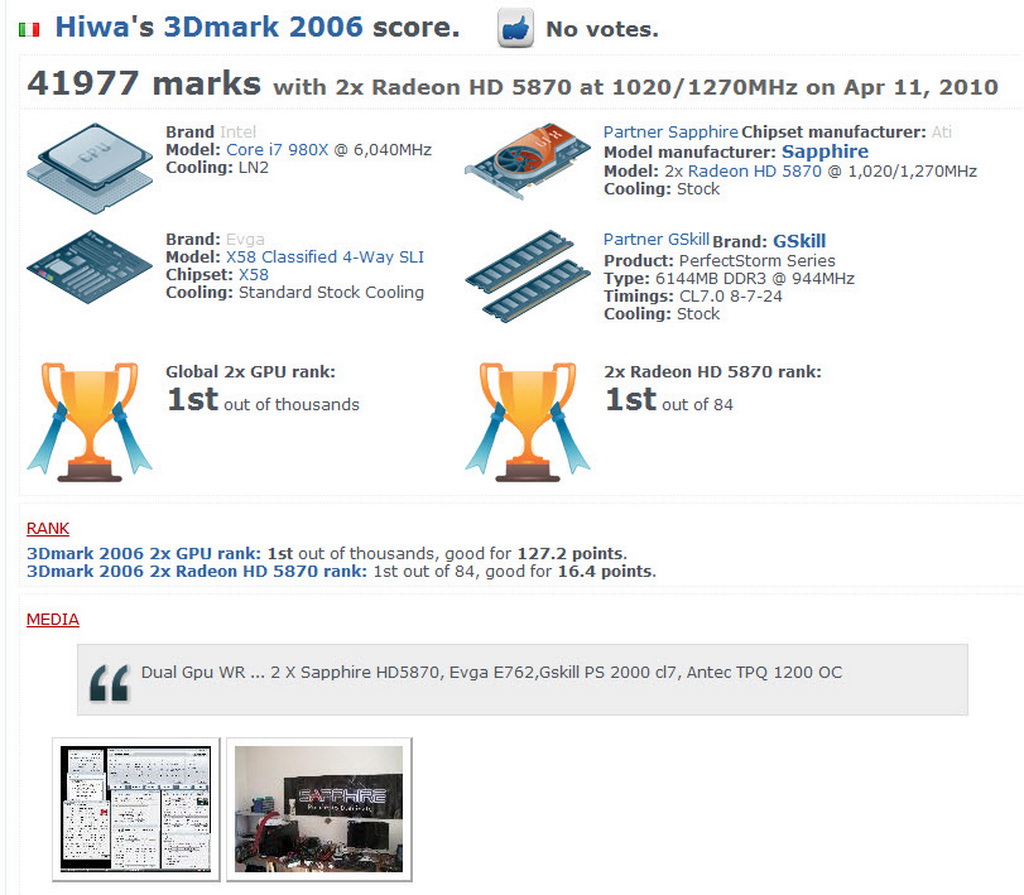
Task: Click the Global 2x GPU rank trophy
Action: (89, 422)
